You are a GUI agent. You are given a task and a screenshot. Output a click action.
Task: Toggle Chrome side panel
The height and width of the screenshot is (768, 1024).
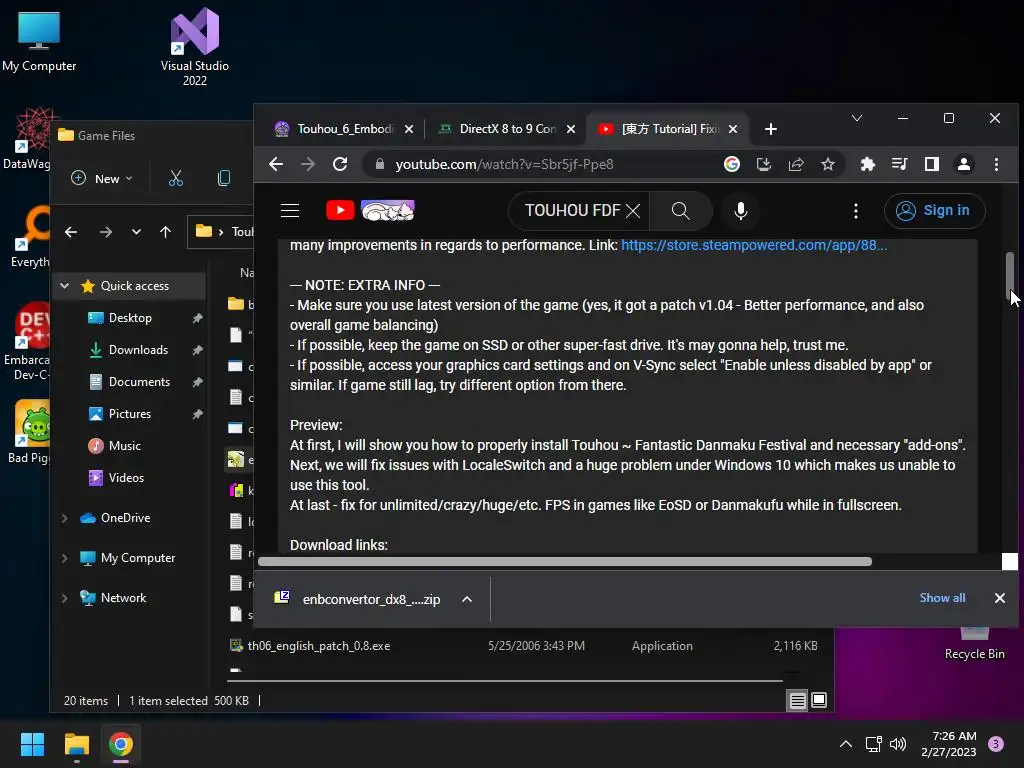click(x=932, y=164)
